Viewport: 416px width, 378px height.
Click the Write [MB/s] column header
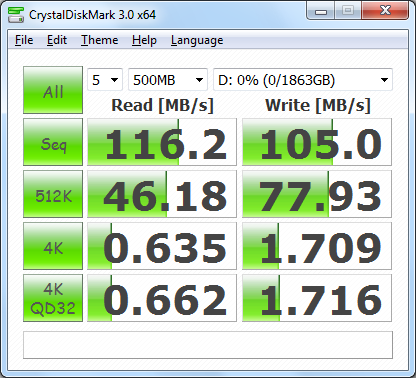(x=318, y=105)
